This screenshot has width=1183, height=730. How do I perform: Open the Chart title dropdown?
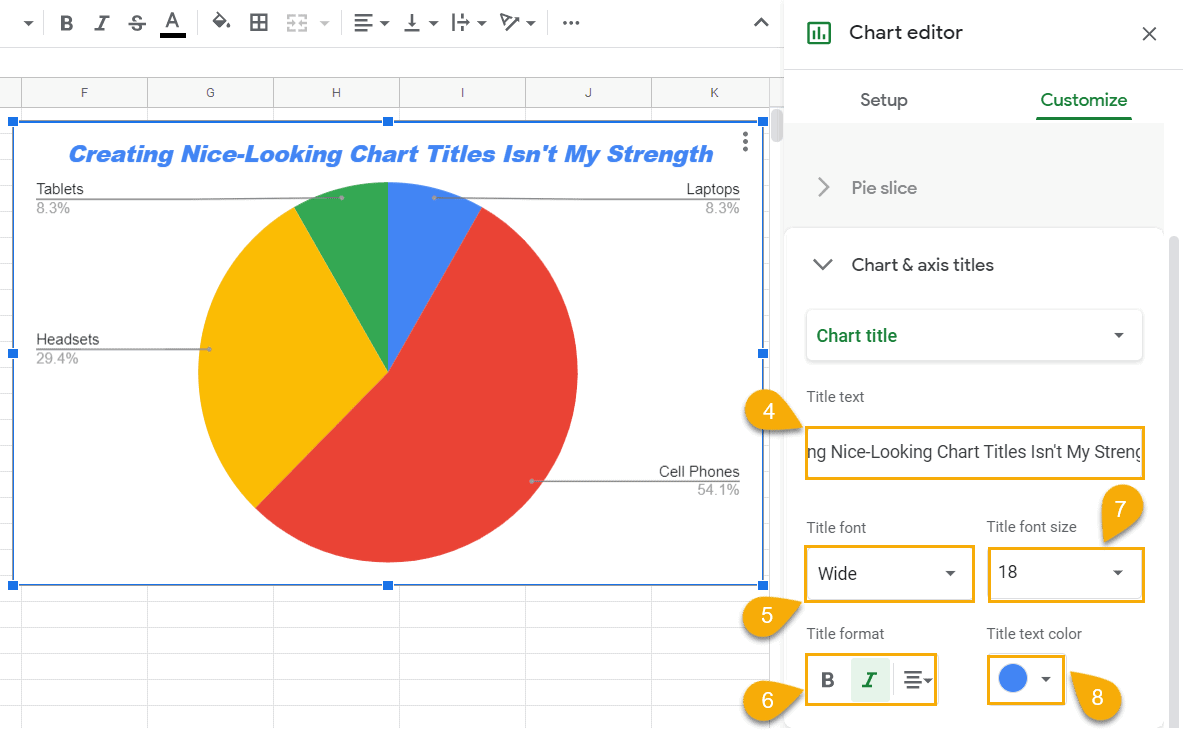(974, 335)
